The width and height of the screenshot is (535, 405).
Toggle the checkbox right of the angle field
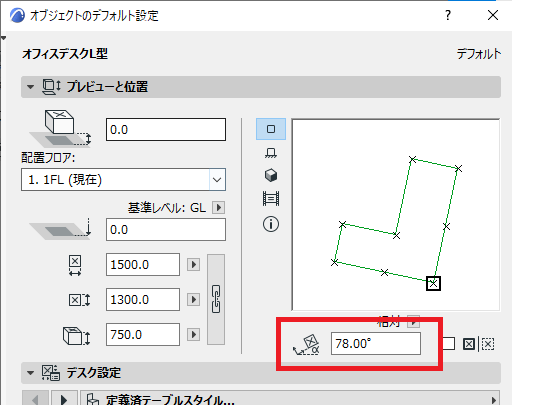pos(449,344)
